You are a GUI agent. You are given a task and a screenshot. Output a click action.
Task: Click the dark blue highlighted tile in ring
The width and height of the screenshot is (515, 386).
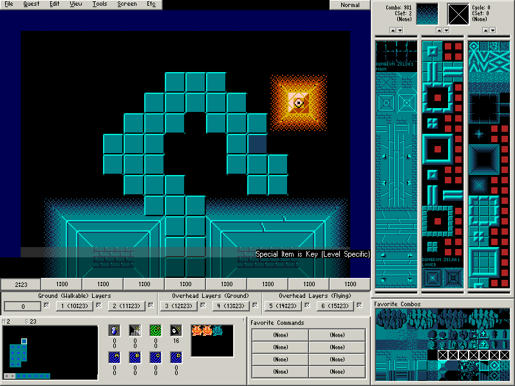coord(257,144)
